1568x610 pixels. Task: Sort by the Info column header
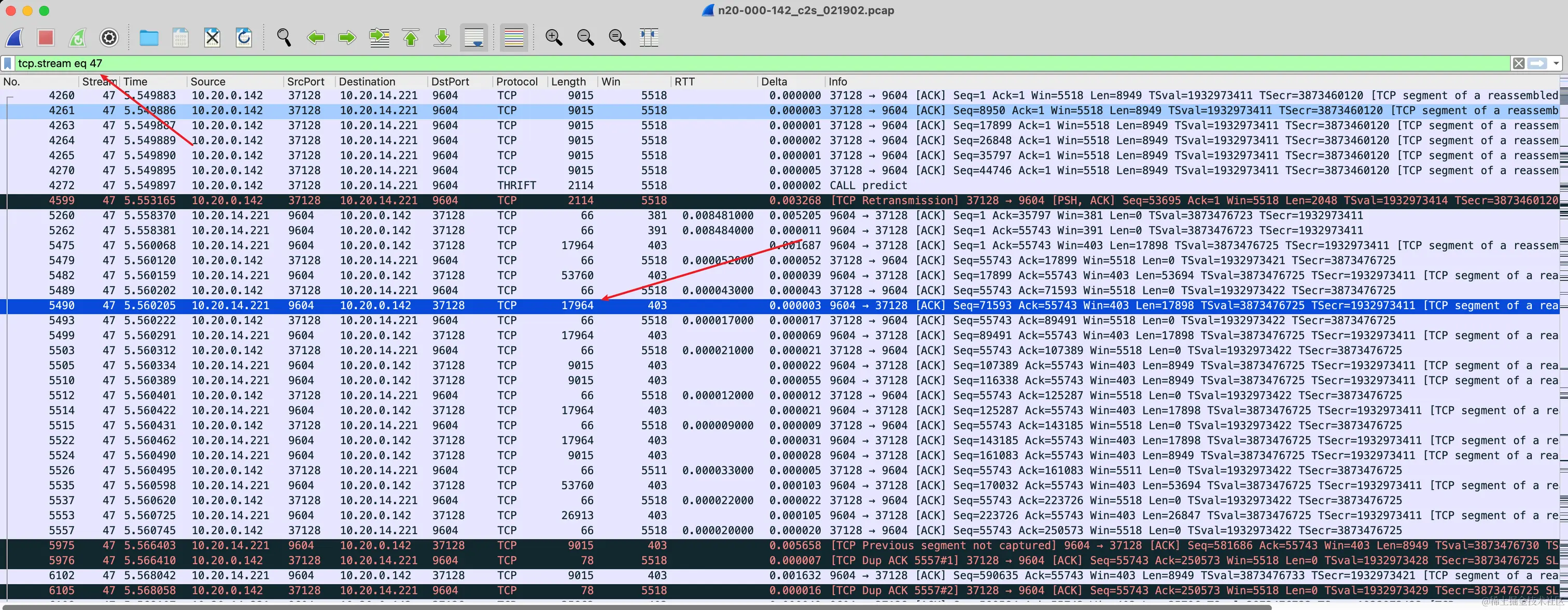pos(1192,81)
